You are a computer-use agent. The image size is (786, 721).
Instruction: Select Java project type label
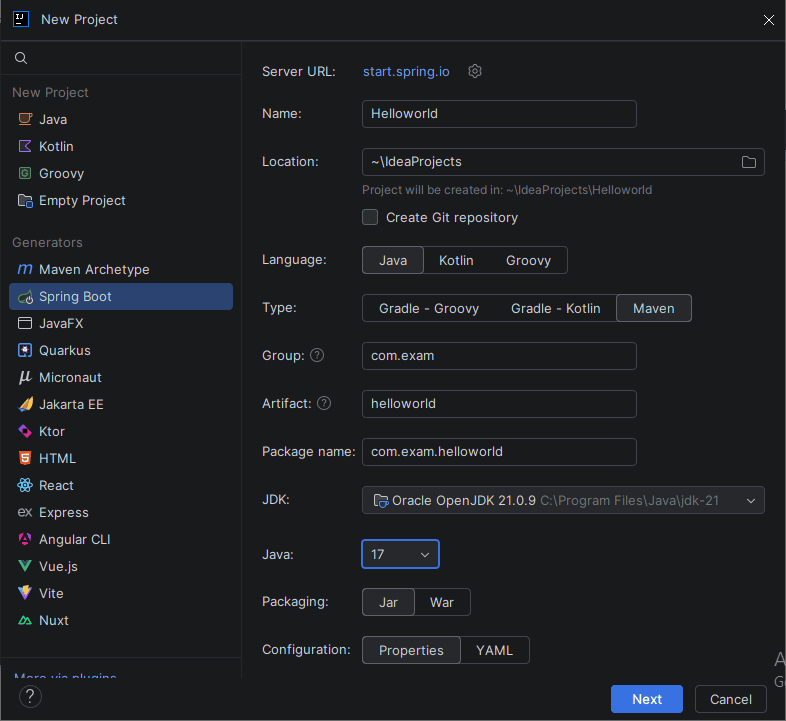pyautogui.click(x=53, y=119)
